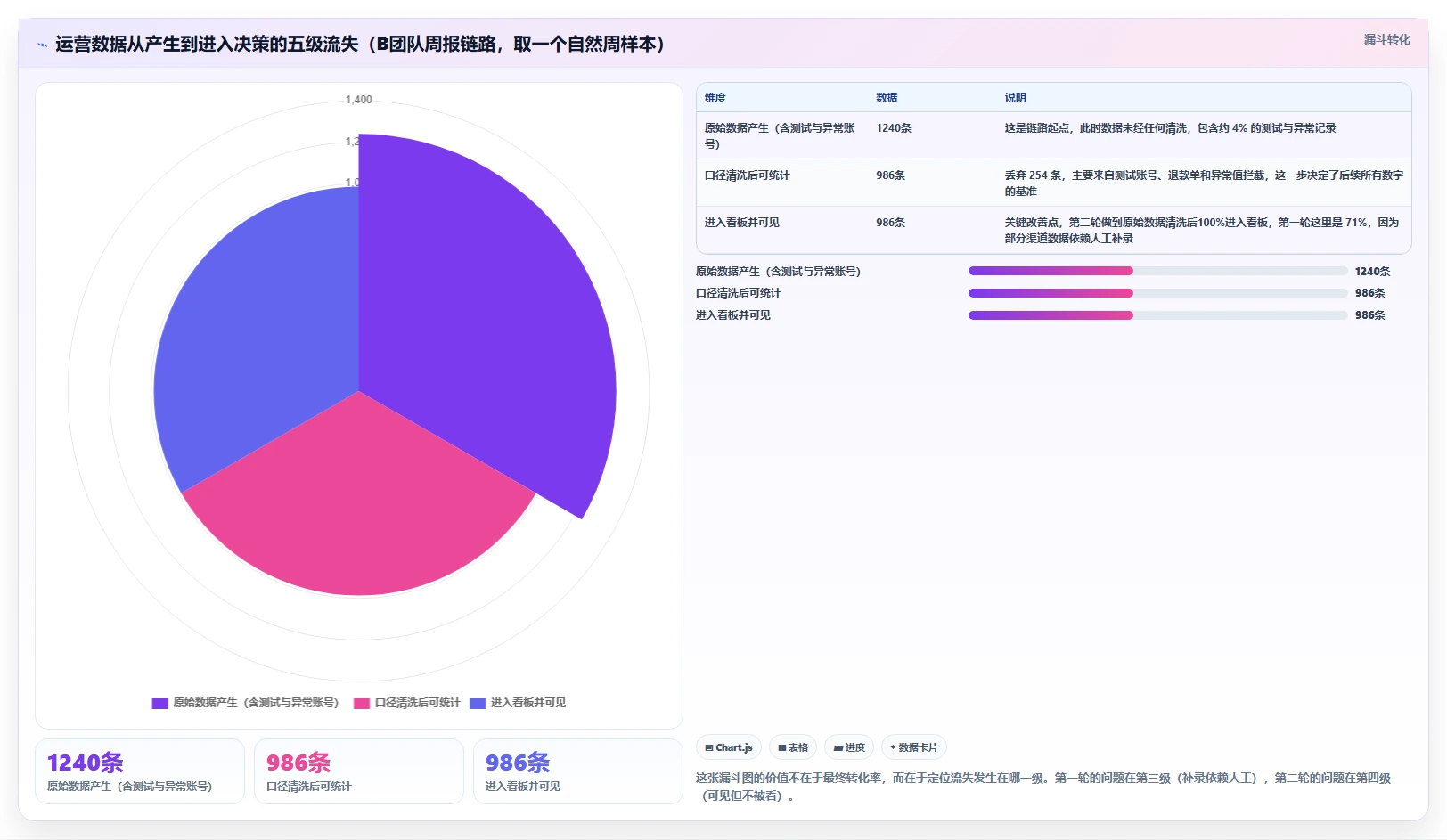Click the 口径清洗后可统计 progress bar
The height and width of the screenshot is (840, 1447).
(1157, 293)
